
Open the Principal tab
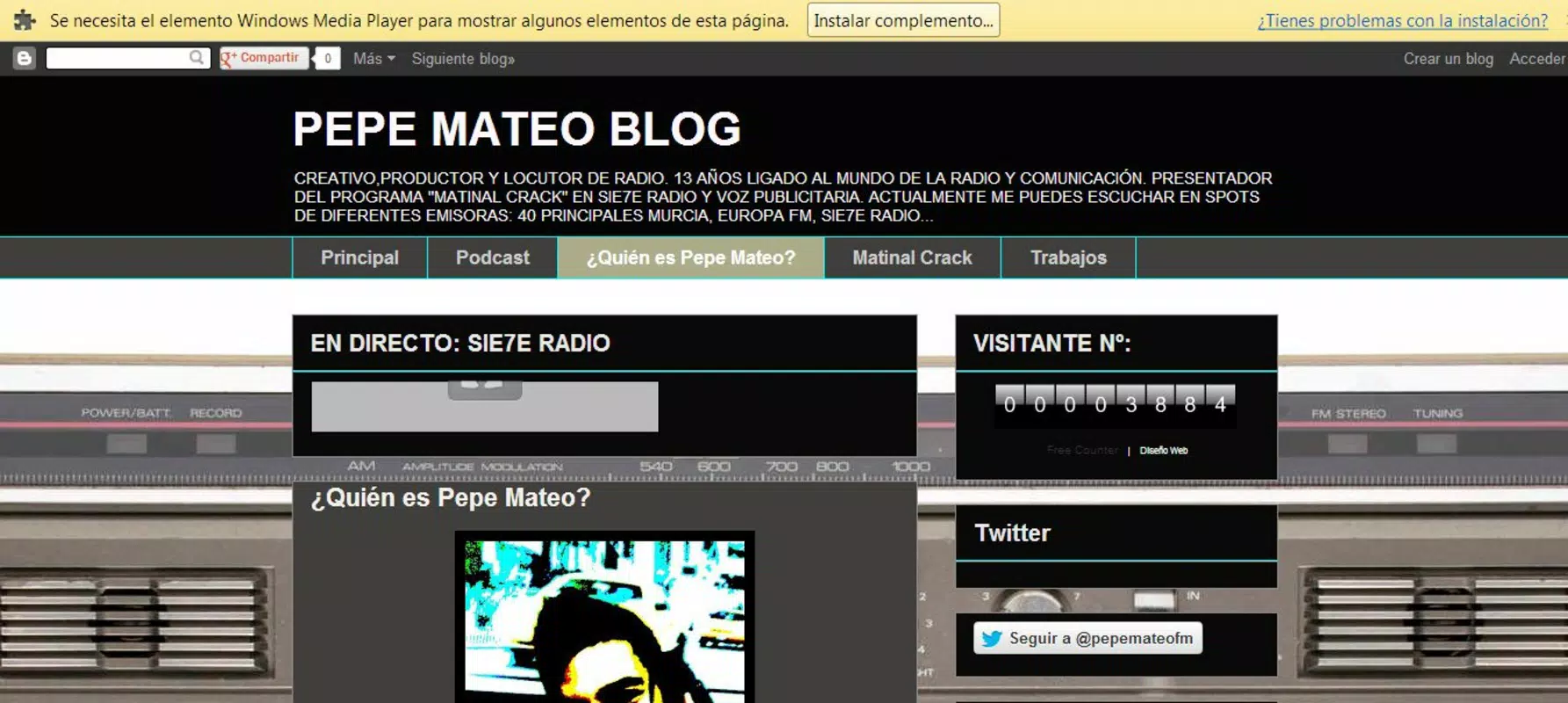(359, 257)
